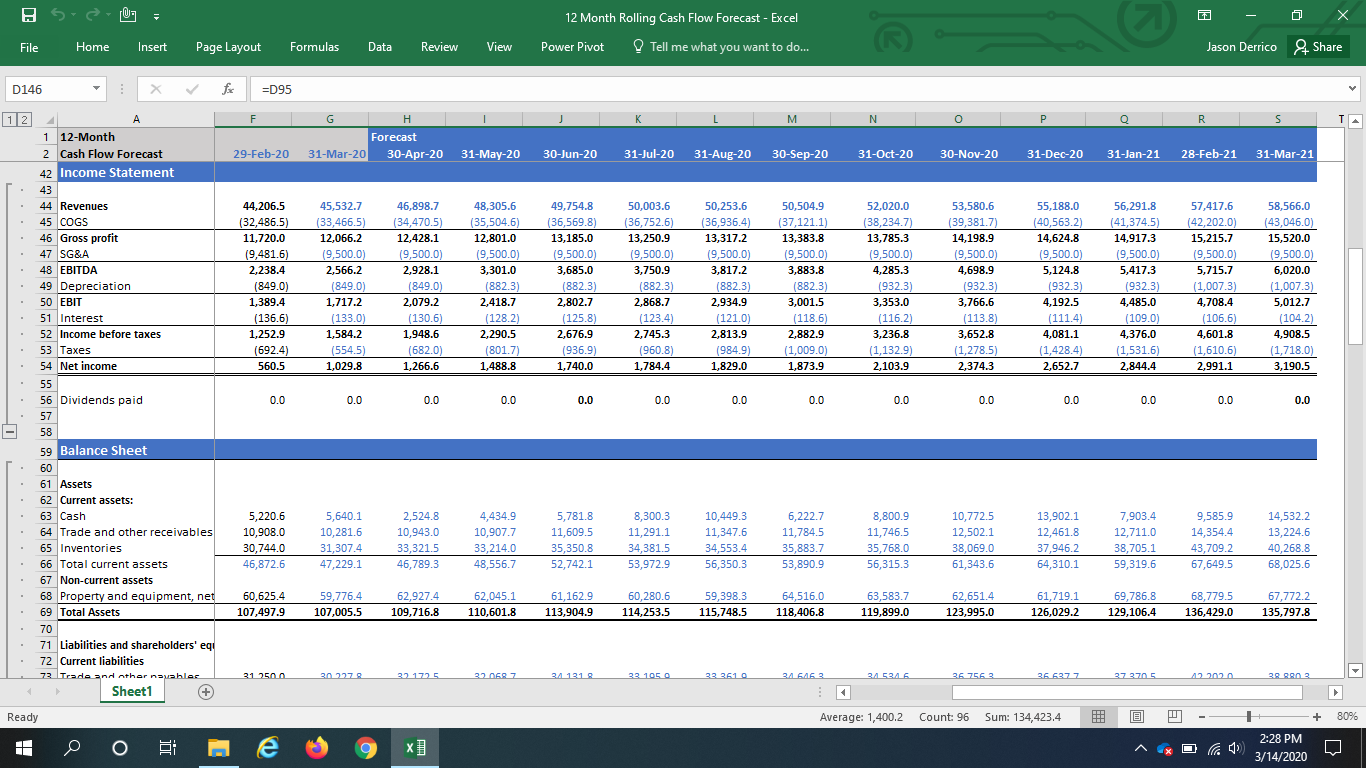Viewport: 1366px width, 768px height.
Task: Open the File tab
Action: tap(29, 47)
